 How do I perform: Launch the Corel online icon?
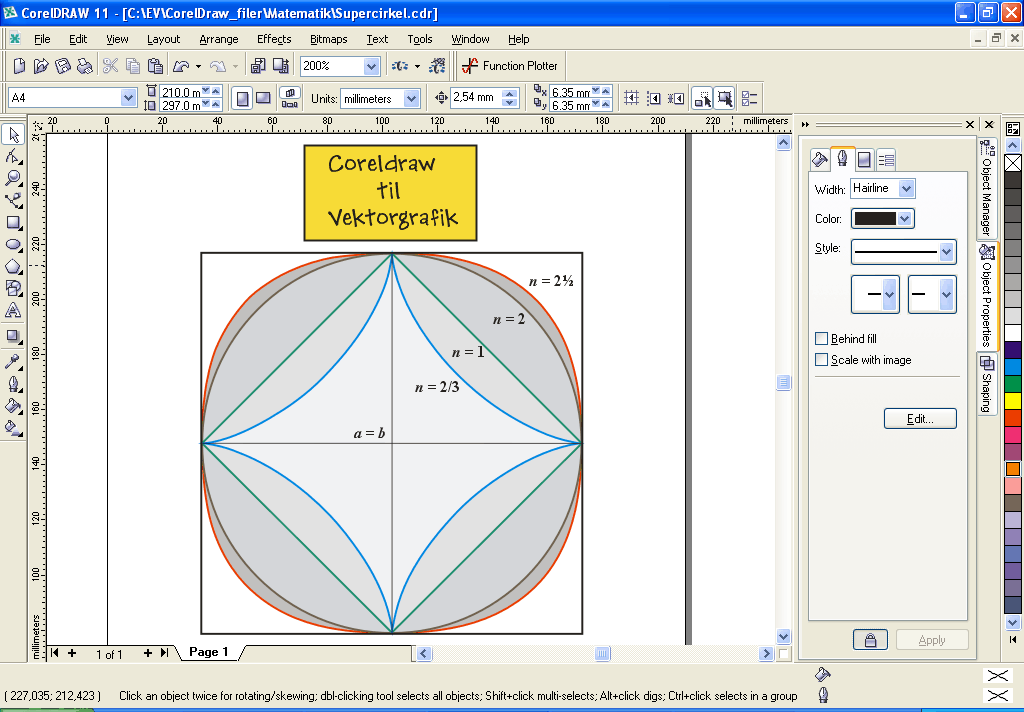(x=437, y=66)
